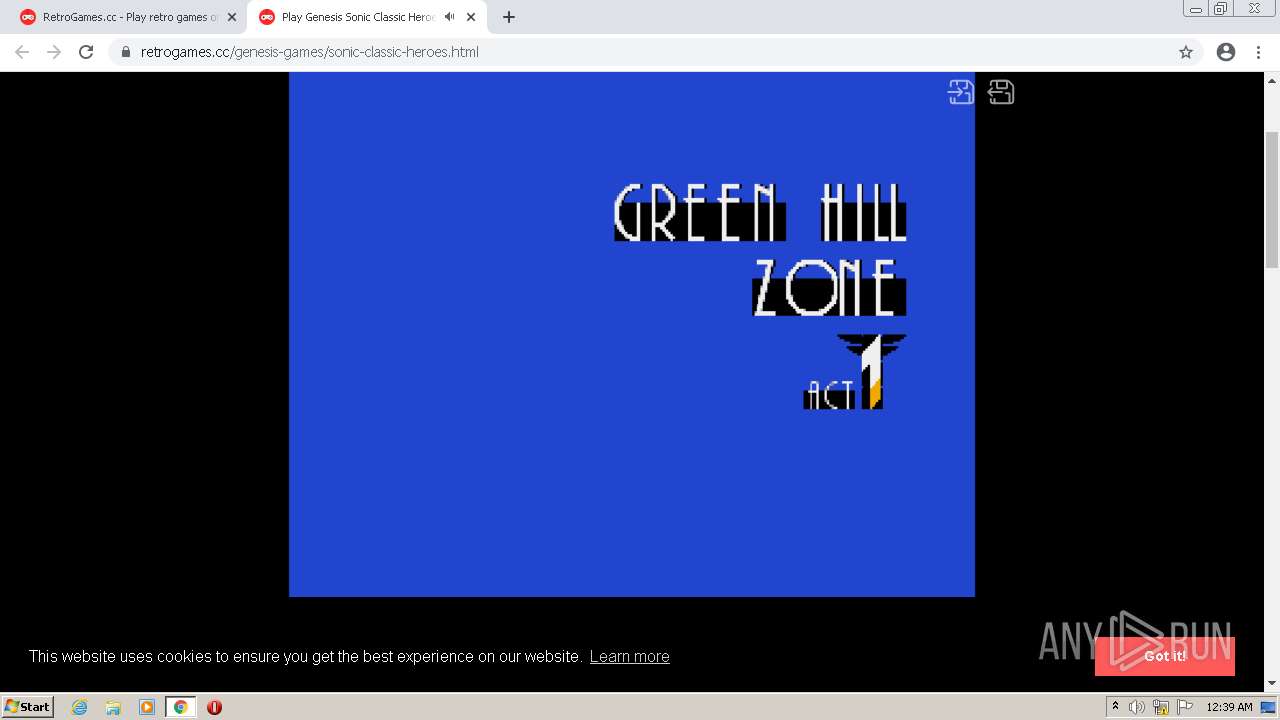The image size is (1280, 720).
Task: Click the Show desktop button
Action: point(1269,707)
